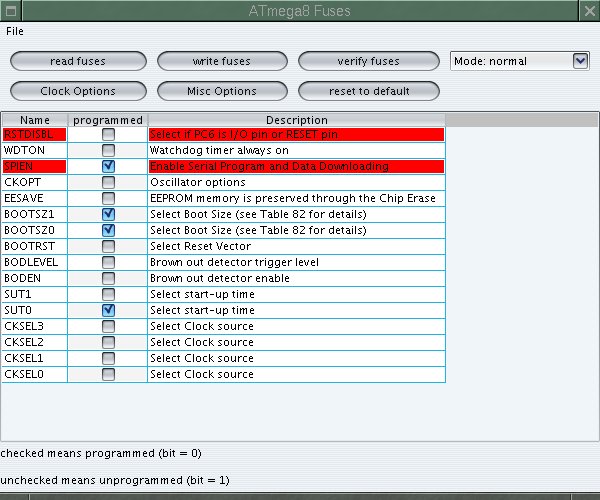Toggle the RSTDISBL programmed checkbox
Screen dimensions: 600x500
click(108, 134)
